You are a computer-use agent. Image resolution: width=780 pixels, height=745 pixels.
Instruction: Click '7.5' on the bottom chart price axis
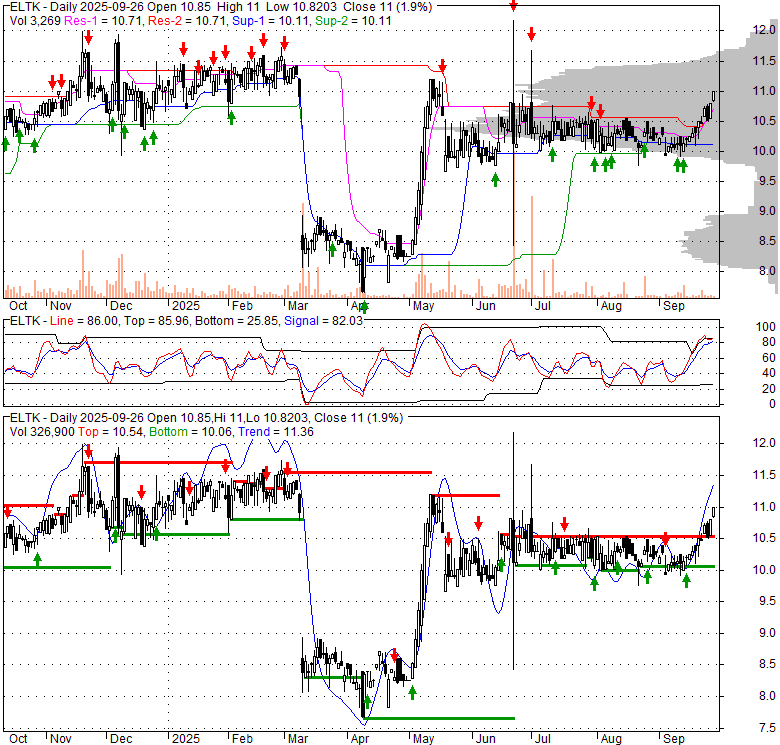click(x=767, y=728)
